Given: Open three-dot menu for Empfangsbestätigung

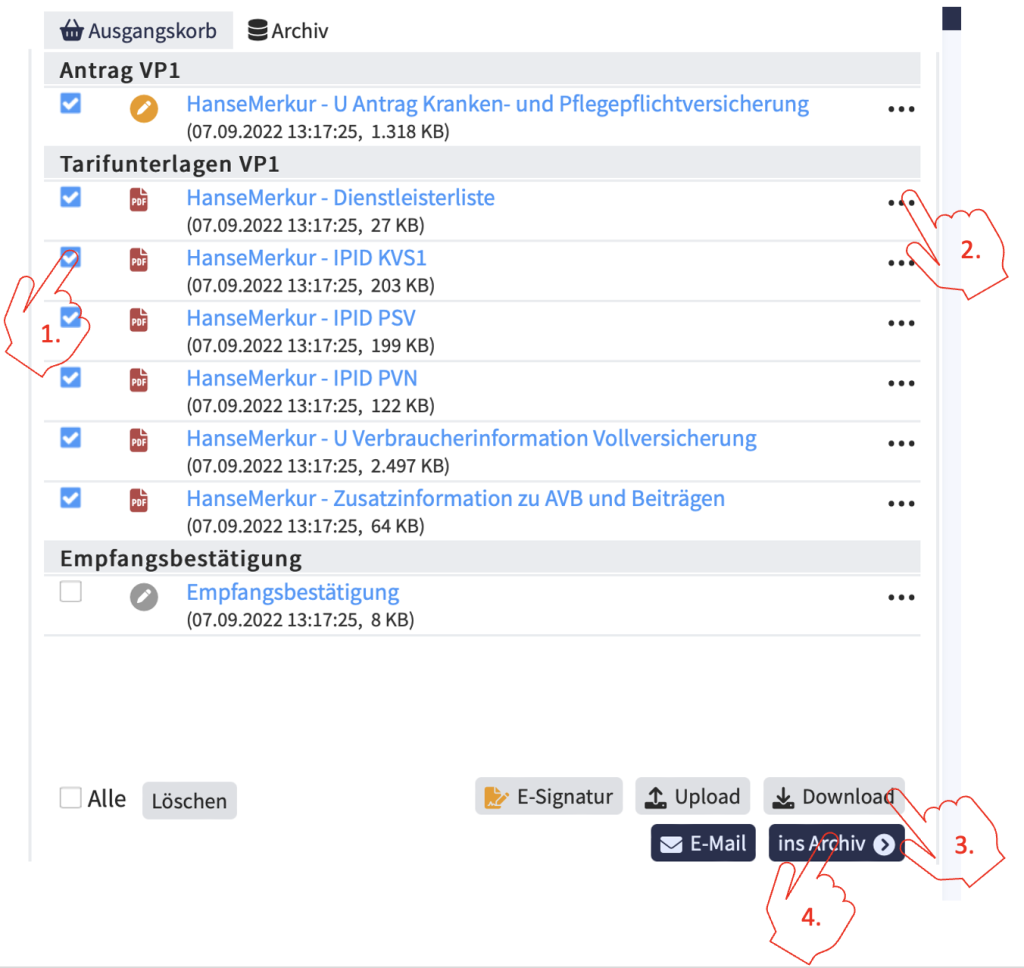Looking at the screenshot, I should tap(901, 598).
